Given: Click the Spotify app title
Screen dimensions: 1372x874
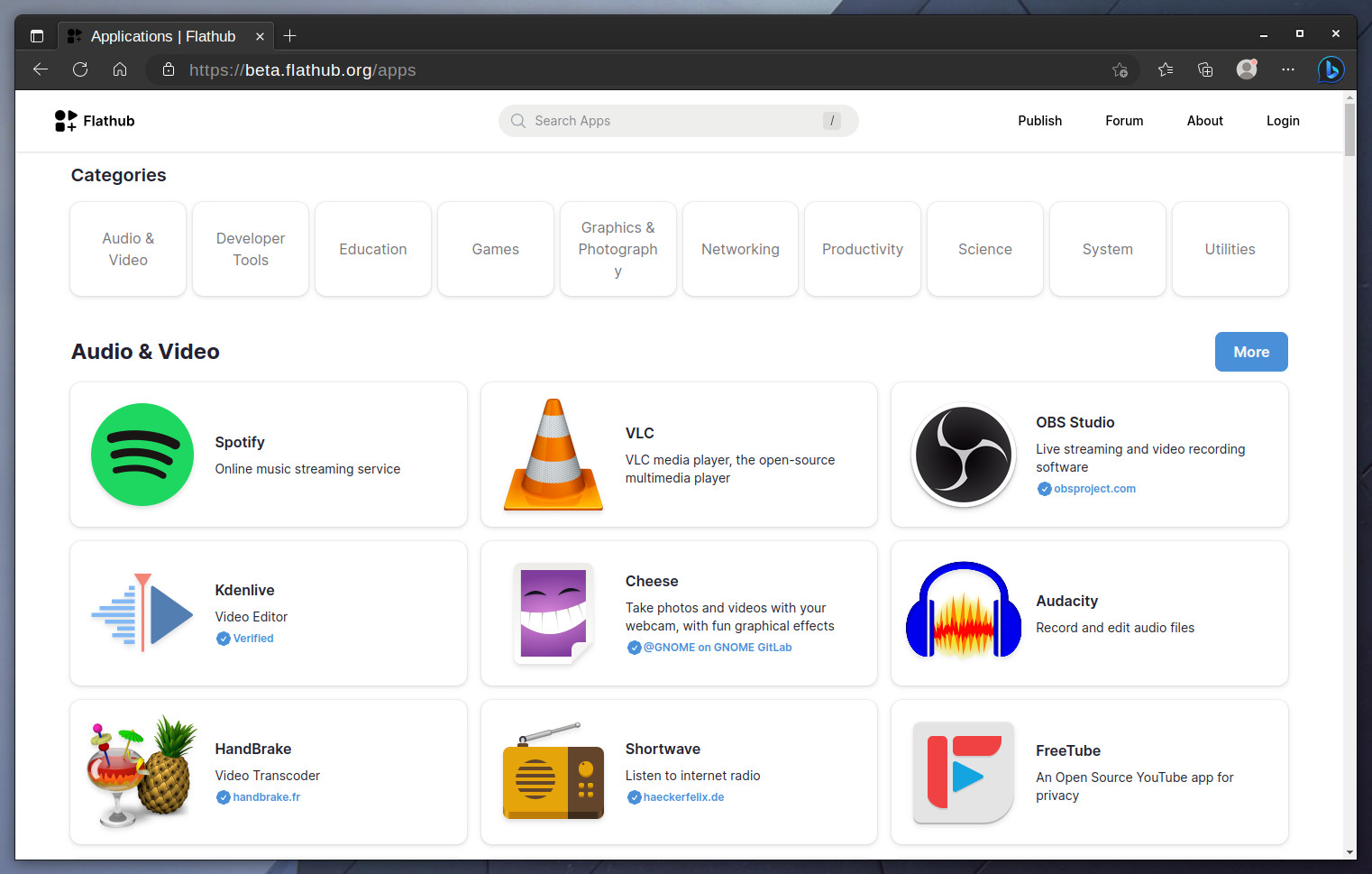Looking at the screenshot, I should click(240, 442).
